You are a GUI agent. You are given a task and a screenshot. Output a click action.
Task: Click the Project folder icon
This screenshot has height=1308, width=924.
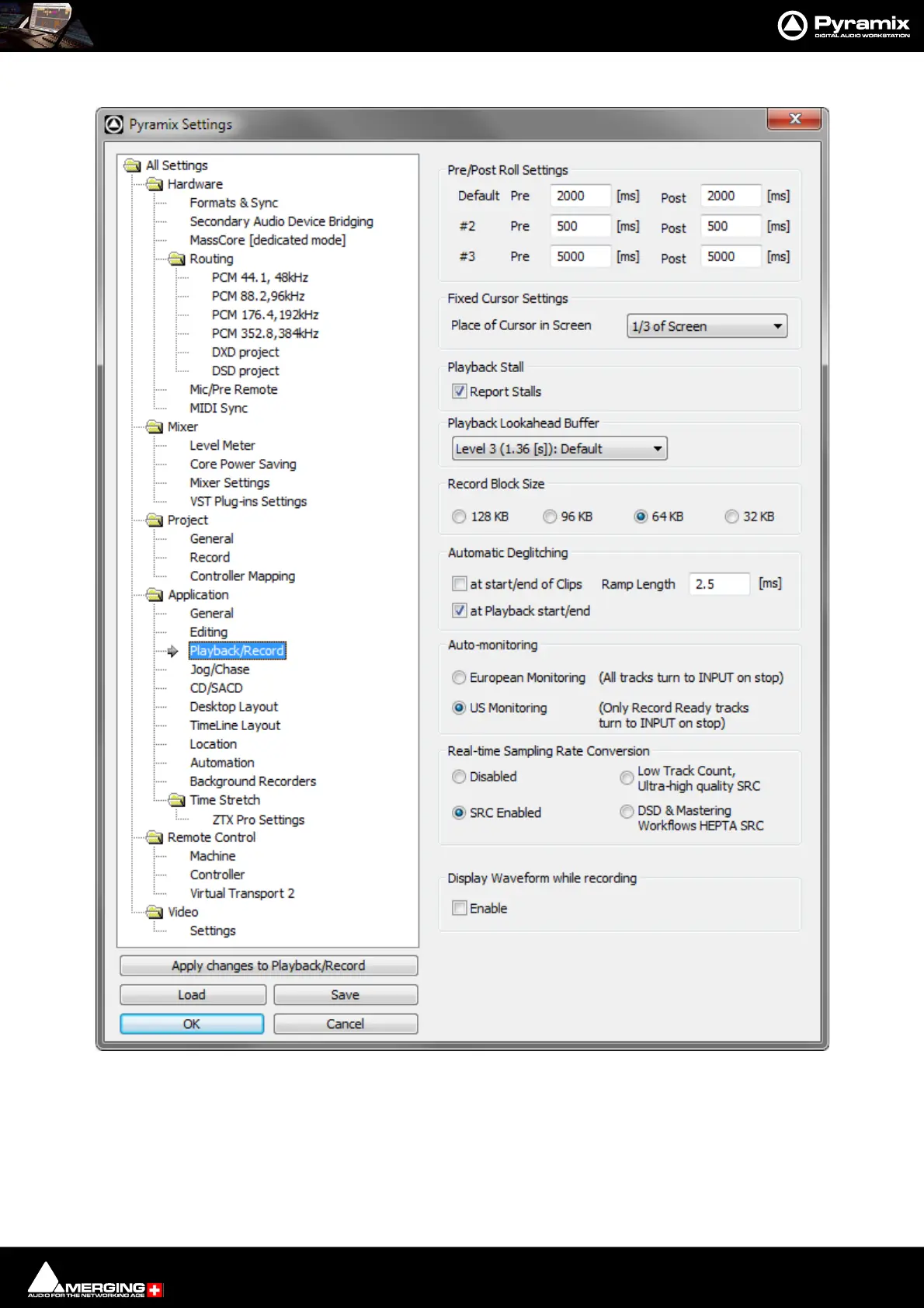[x=155, y=520]
